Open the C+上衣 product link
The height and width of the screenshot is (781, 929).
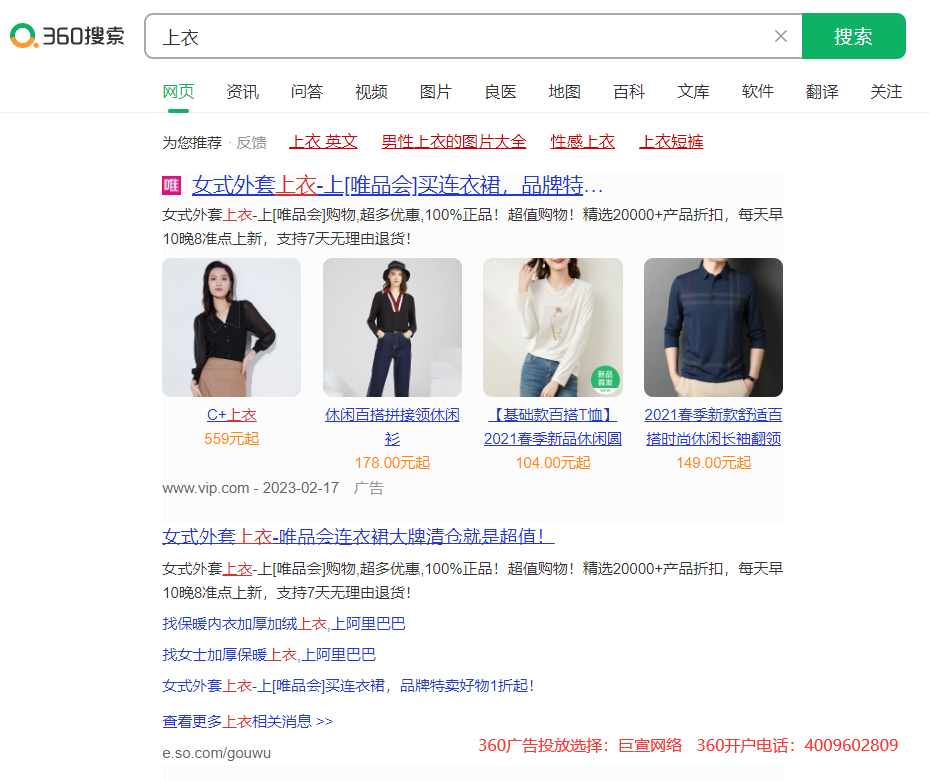(x=231, y=414)
